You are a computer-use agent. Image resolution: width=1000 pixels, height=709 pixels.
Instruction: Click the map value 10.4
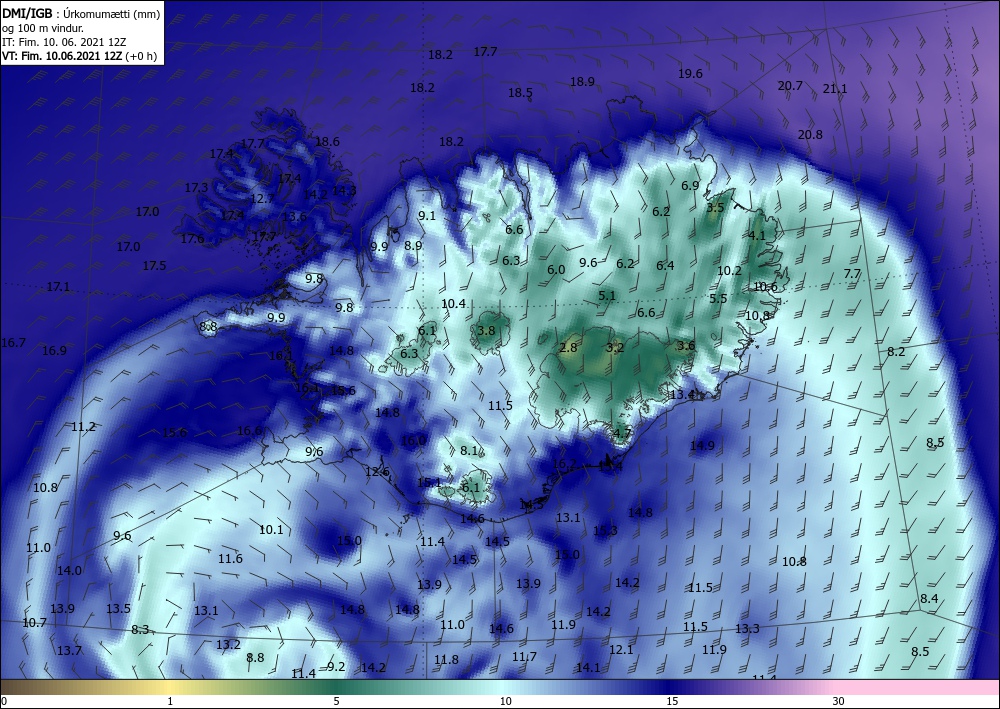click(453, 303)
